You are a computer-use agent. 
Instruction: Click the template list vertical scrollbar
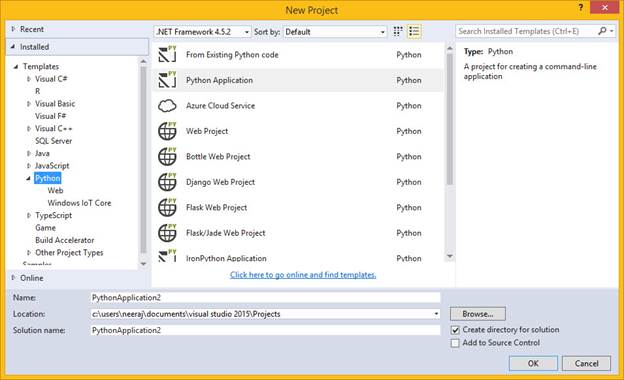[450, 119]
